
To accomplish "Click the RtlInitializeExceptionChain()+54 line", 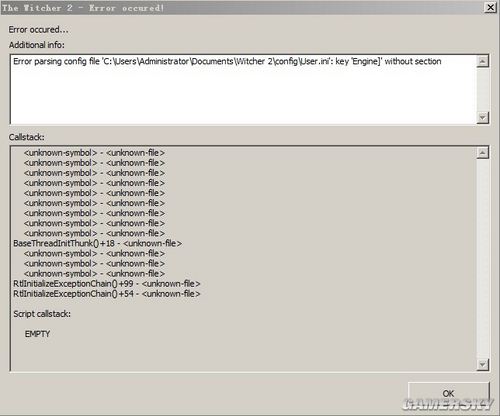I will click(107, 294).
